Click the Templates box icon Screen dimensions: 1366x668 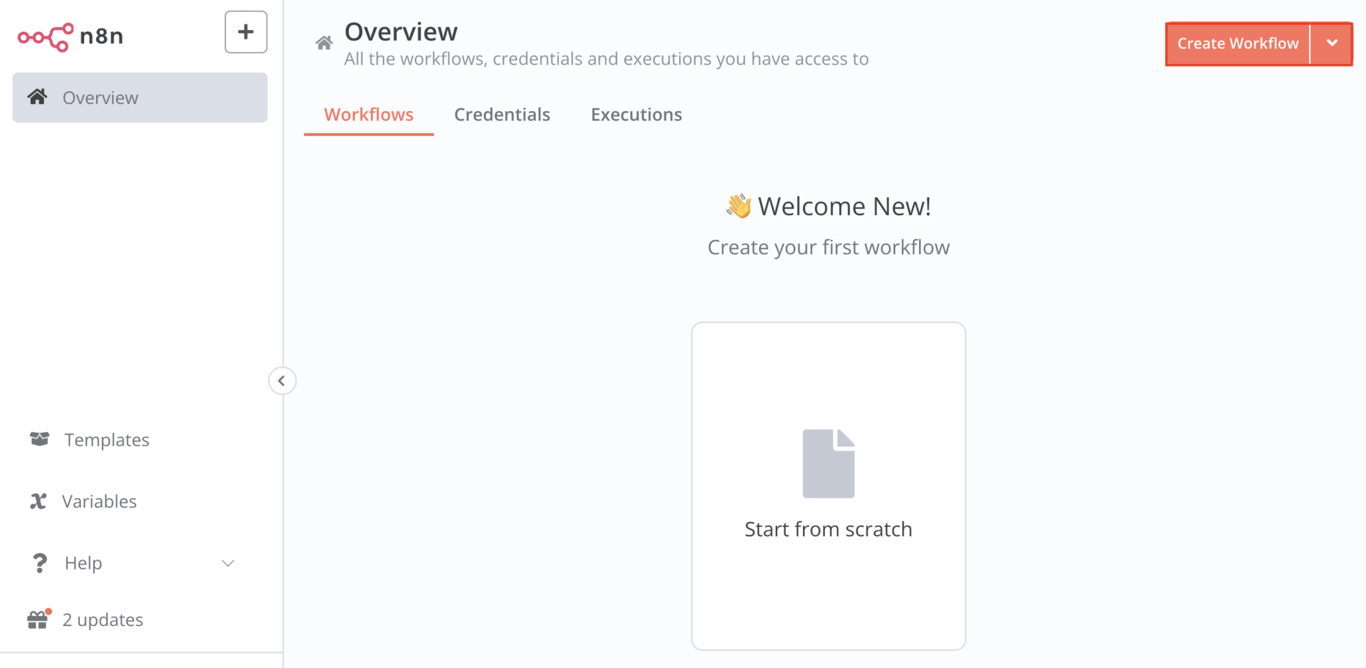click(x=39, y=439)
